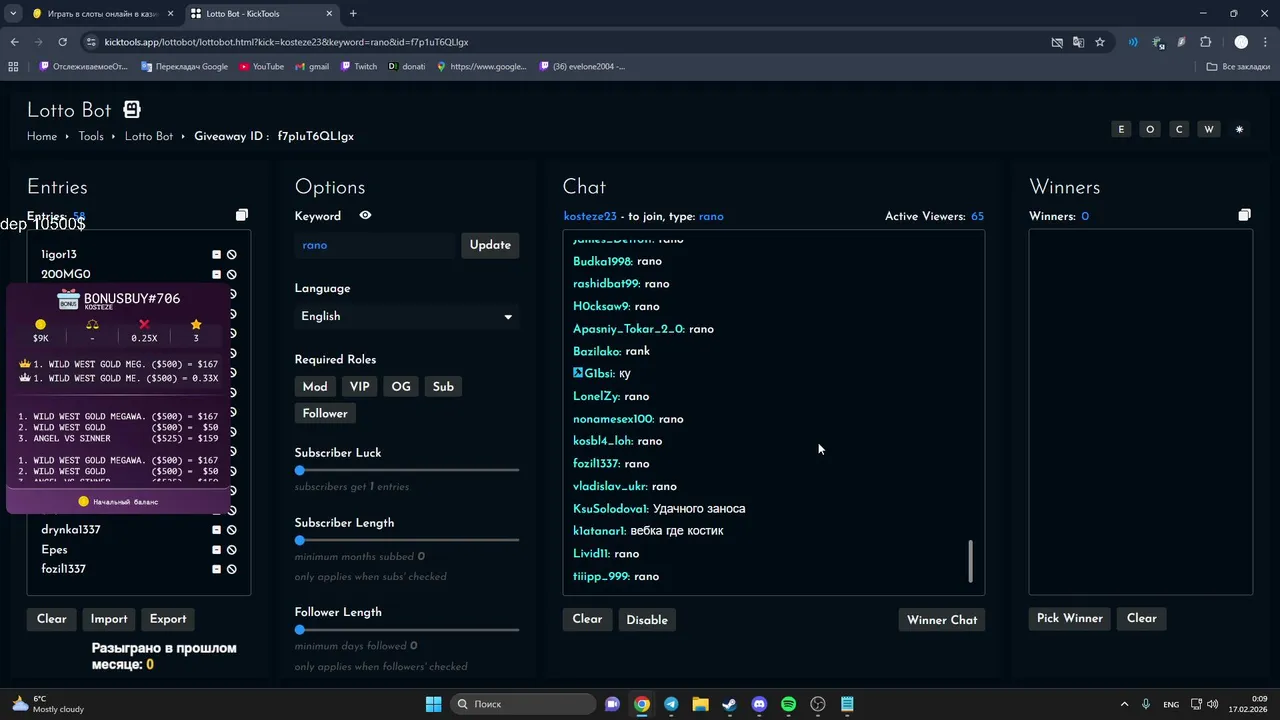
Task: Toggle Chat panel with C button
Action: click(x=1180, y=130)
